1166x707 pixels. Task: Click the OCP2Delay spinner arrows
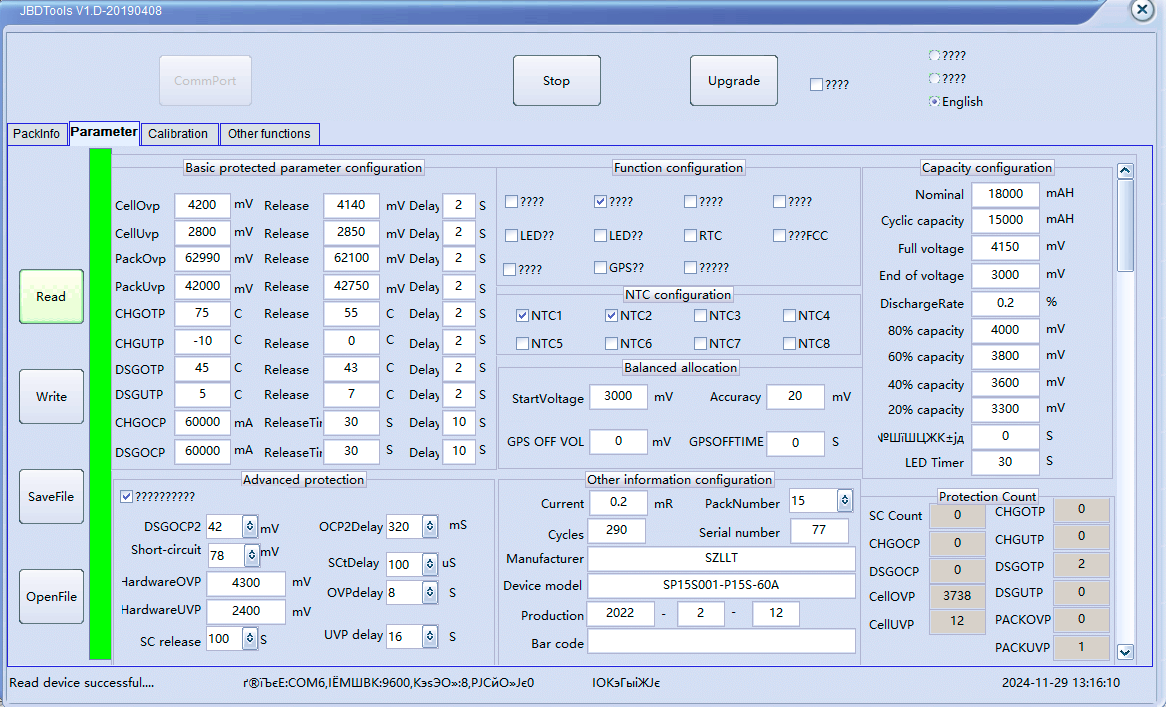pos(430,526)
